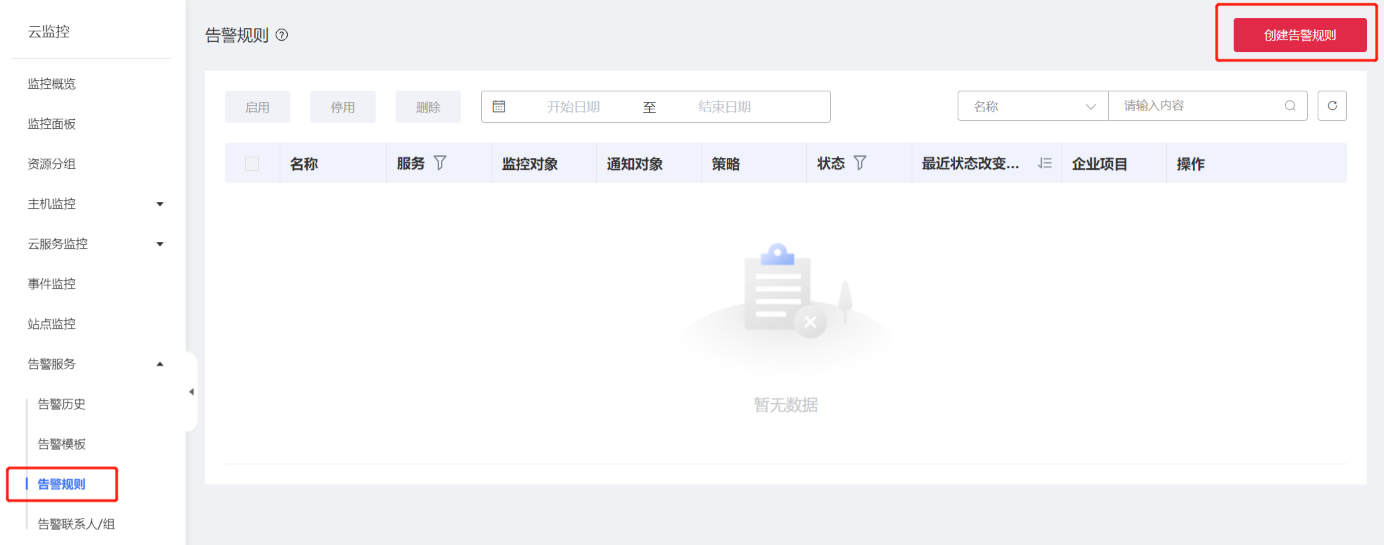Filter by 状态 column funnel icon
1384x545 pixels.
pyautogui.click(x=859, y=163)
